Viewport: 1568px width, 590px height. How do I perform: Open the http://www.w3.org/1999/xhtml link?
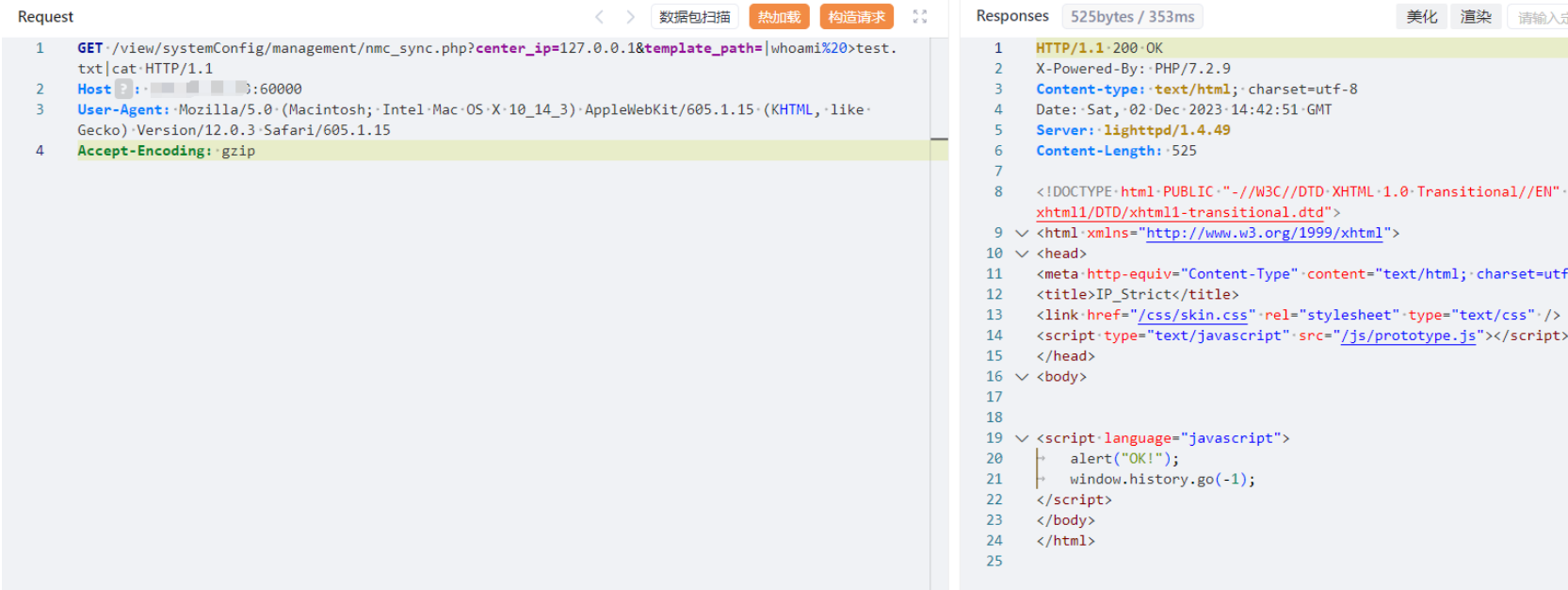tap(1264, 233)
